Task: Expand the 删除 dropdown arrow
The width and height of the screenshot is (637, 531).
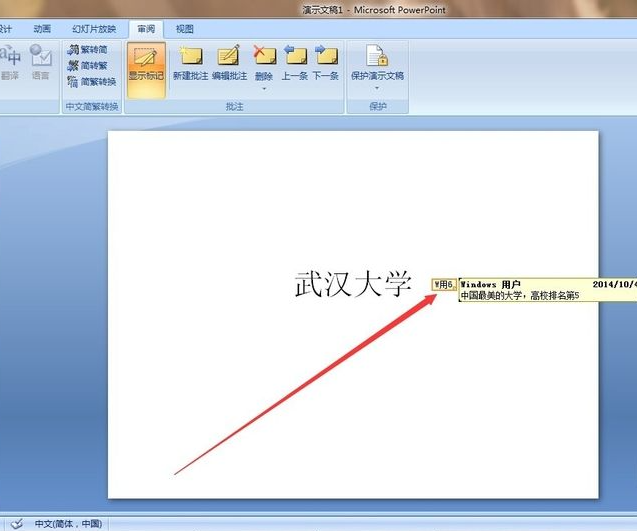Action: pos(264,88)
